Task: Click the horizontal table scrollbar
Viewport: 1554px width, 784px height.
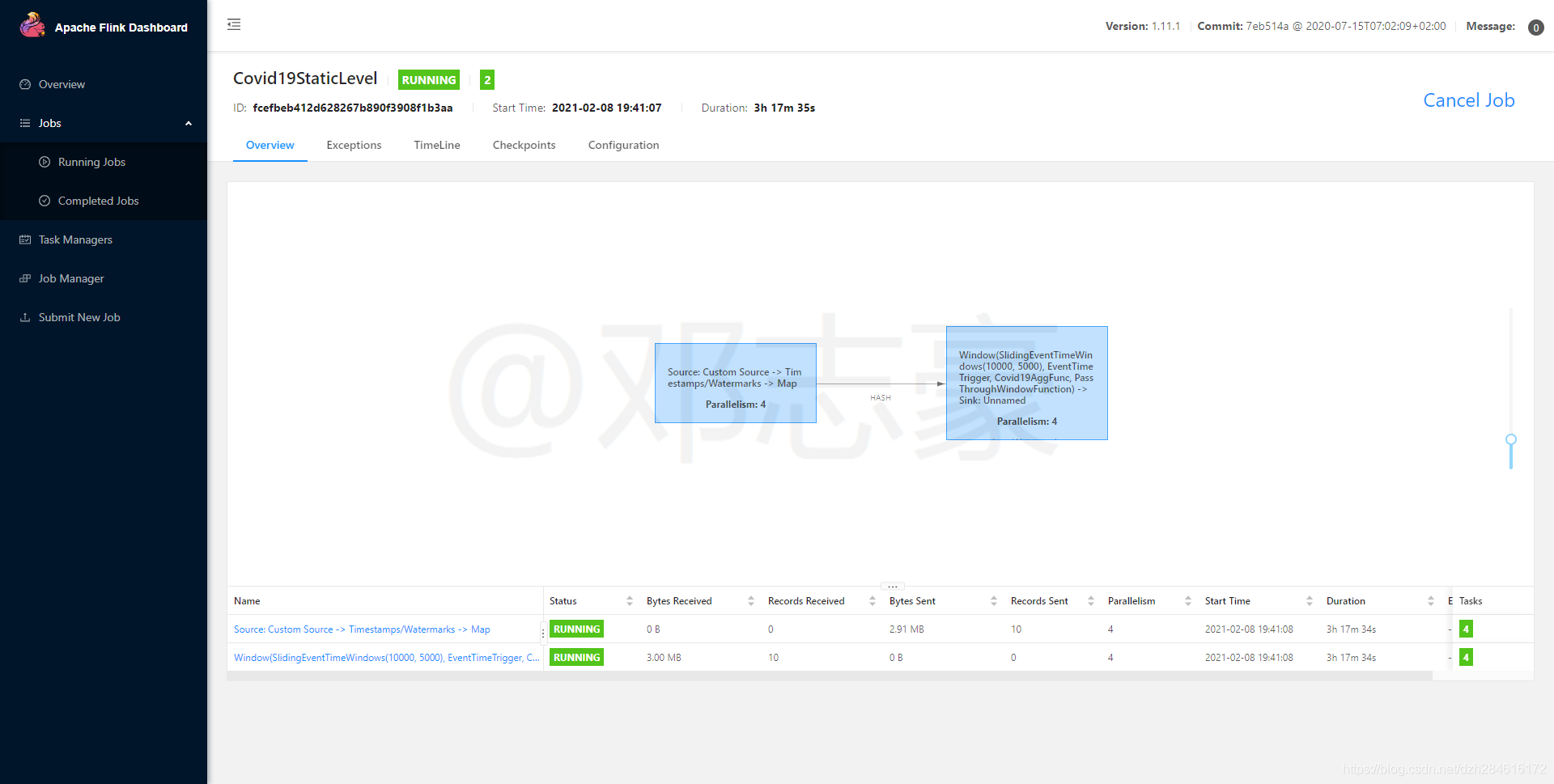Action: 830,676
